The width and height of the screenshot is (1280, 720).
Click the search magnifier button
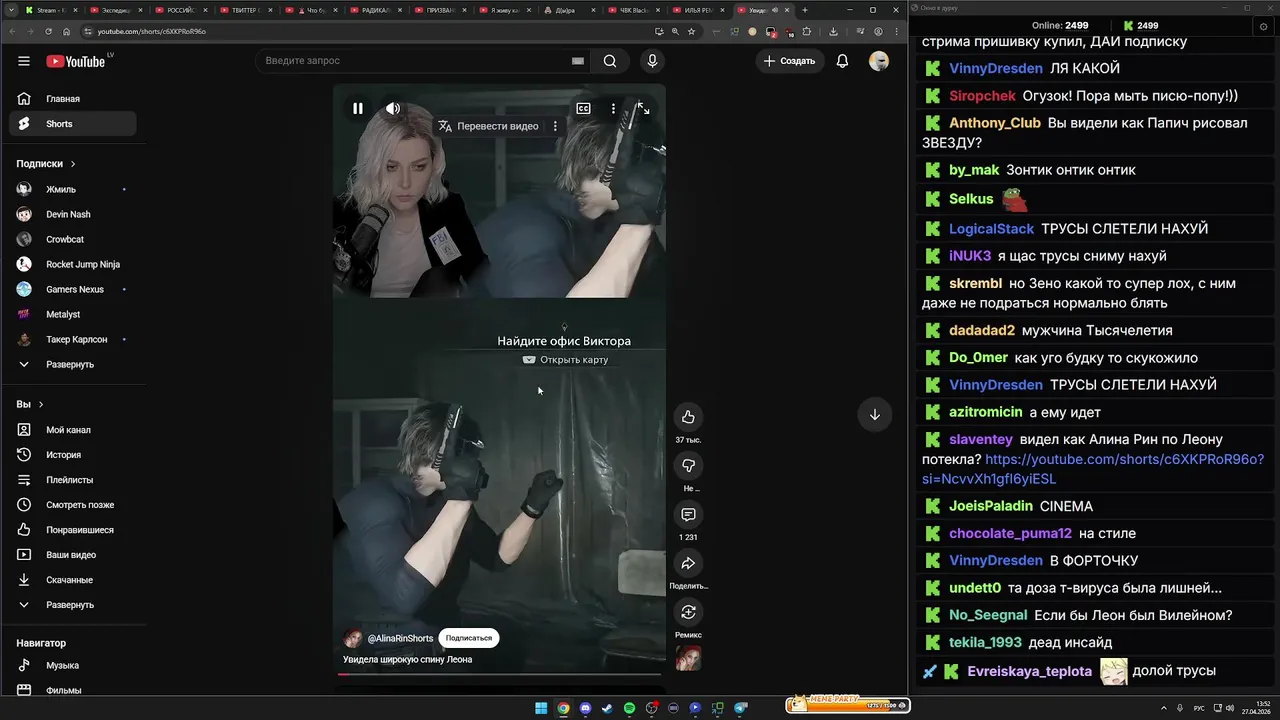click(x=610, y=61)
